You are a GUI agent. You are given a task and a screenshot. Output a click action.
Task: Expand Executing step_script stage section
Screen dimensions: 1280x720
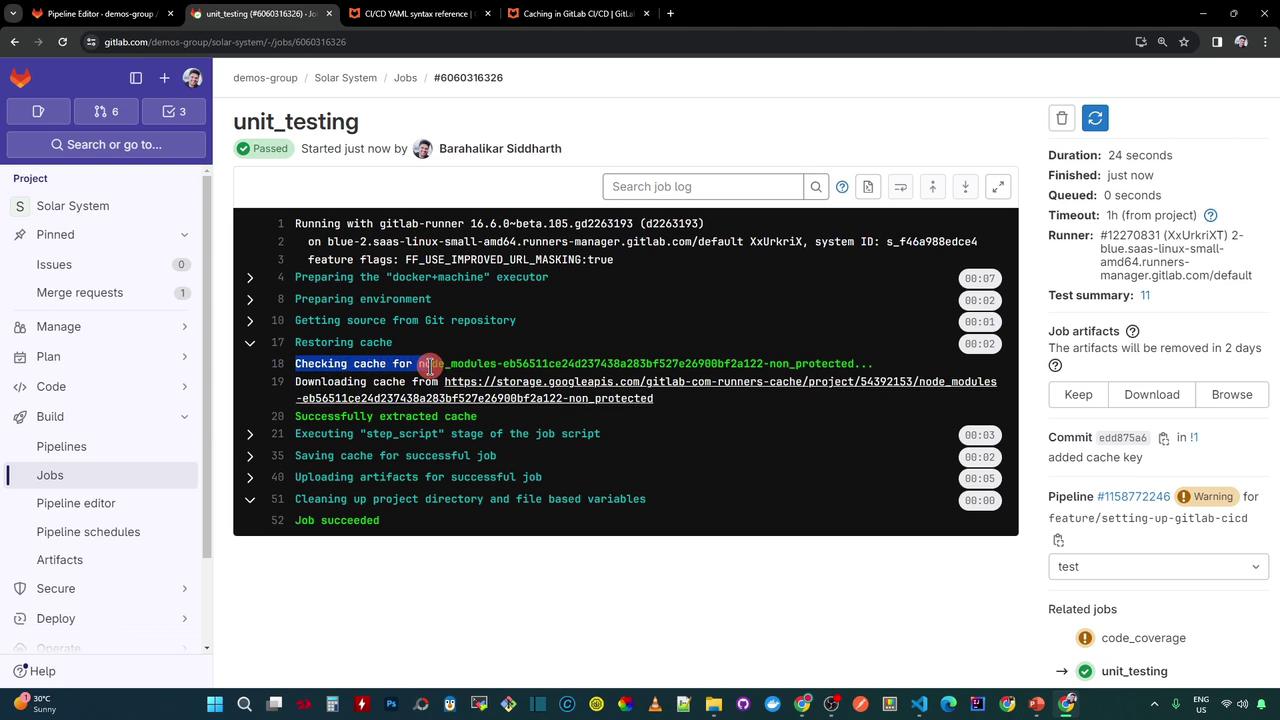point(250,434)
